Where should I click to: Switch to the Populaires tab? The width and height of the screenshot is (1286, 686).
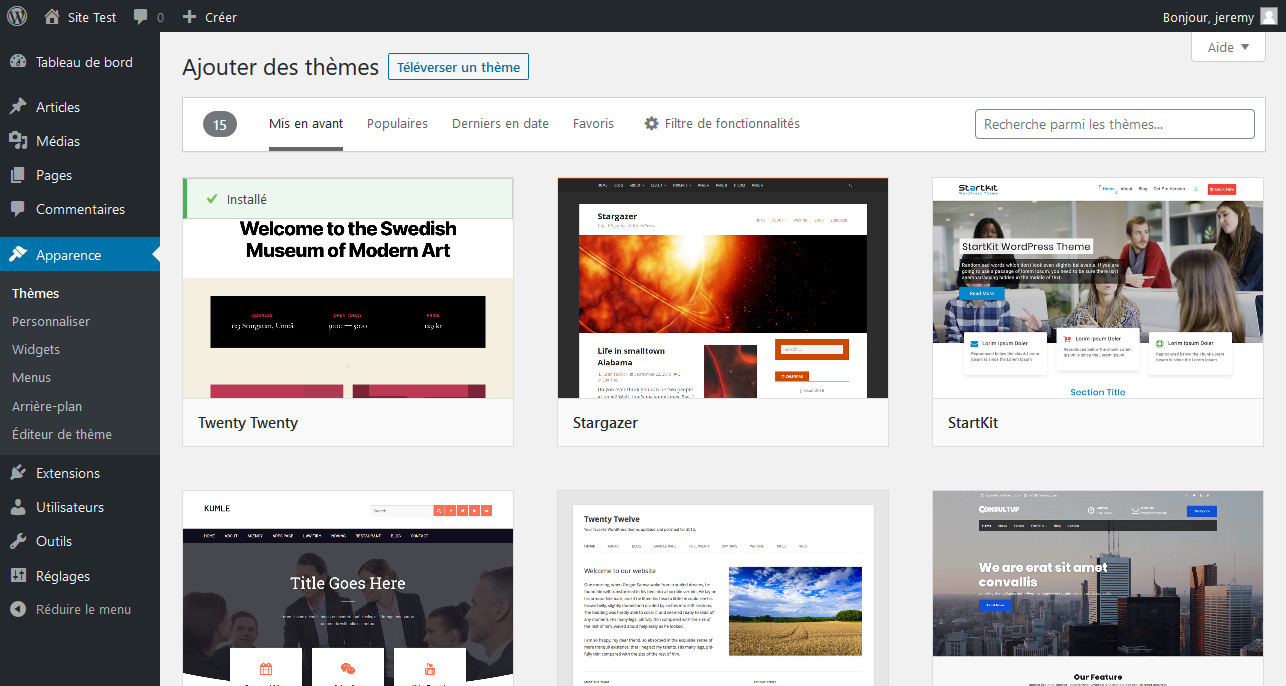[x=397, y=124]
